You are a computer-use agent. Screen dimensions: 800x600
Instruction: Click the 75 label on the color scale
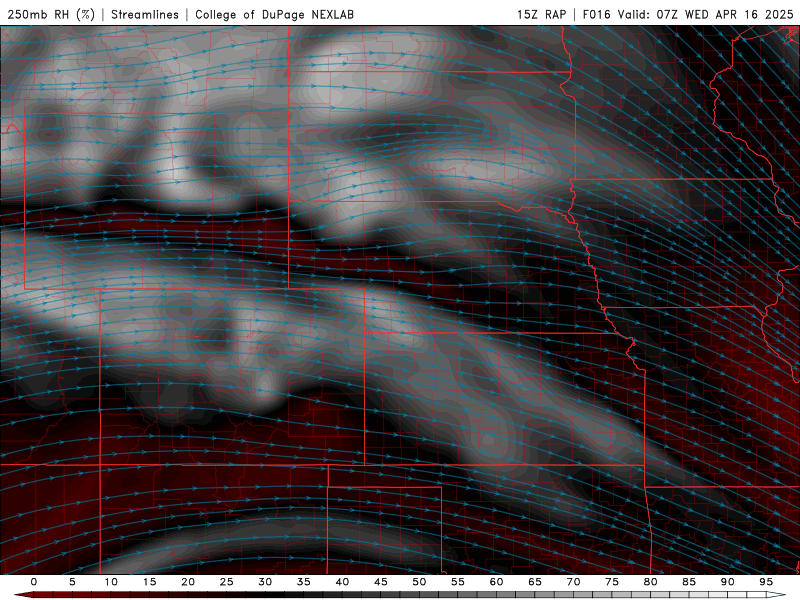click(x=612, y=582)
